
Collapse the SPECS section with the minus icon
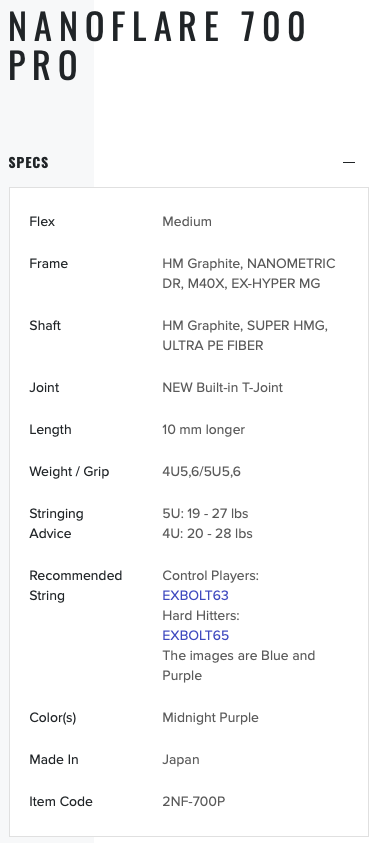tap(349, 162)
